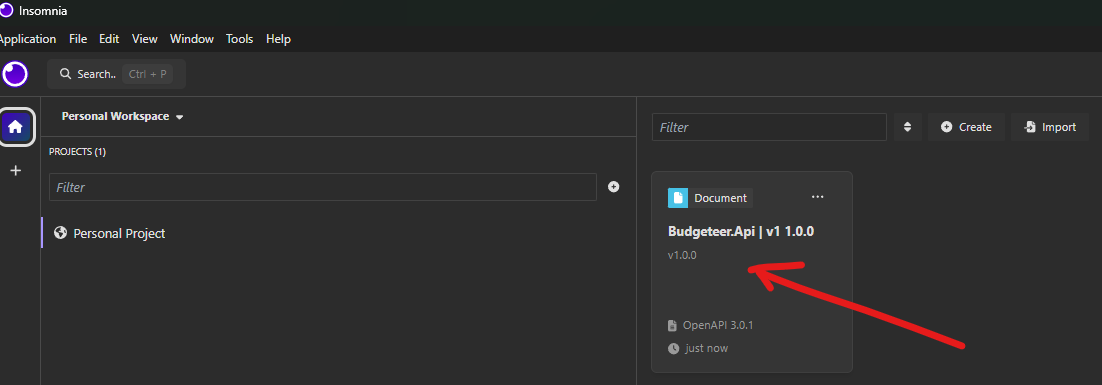The height and width of the screenshot is (385, 1102).
Task: Click the Document label on the card
Action: [x=720, y=198]
